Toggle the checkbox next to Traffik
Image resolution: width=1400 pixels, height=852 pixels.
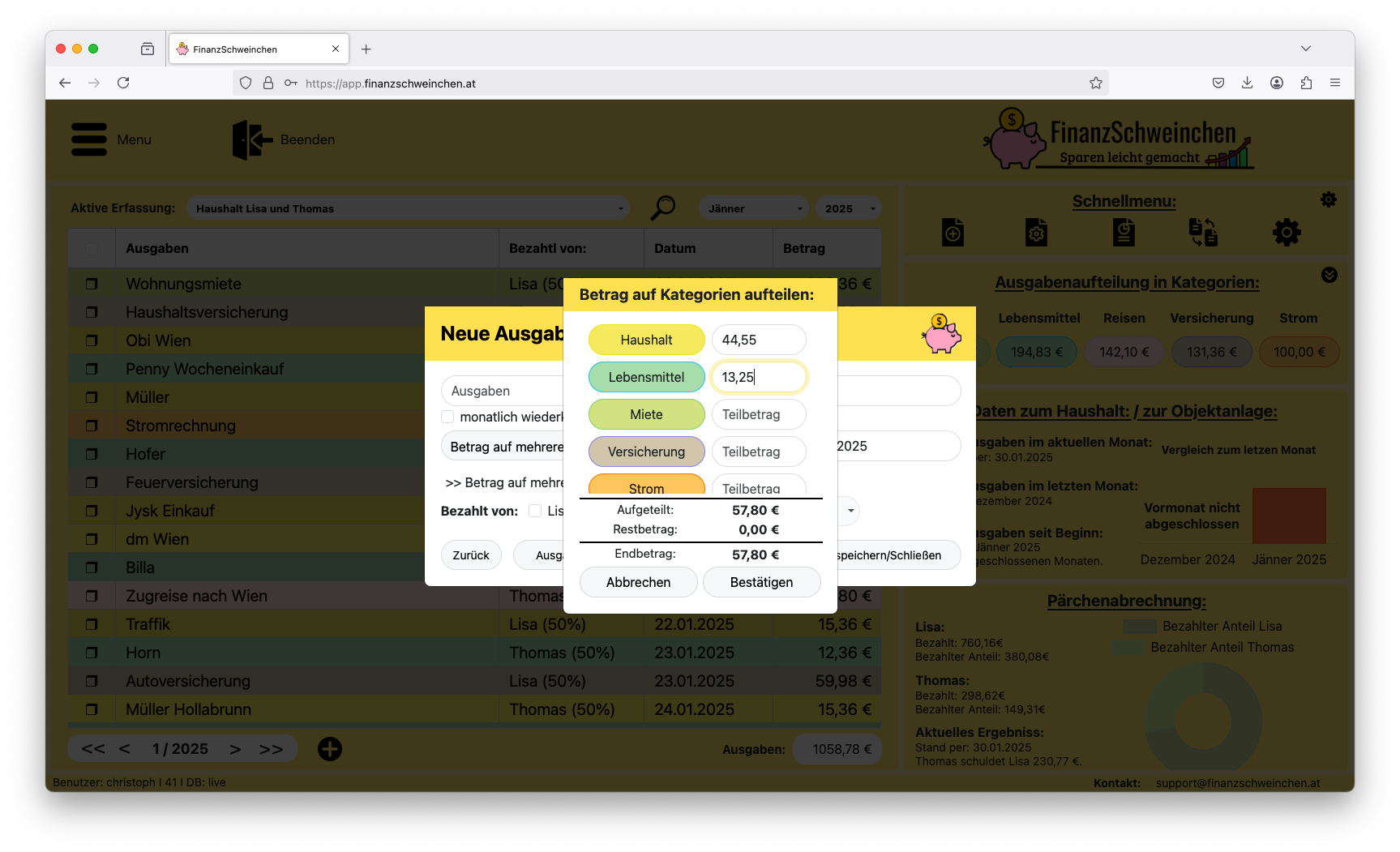tap(92, 624)
